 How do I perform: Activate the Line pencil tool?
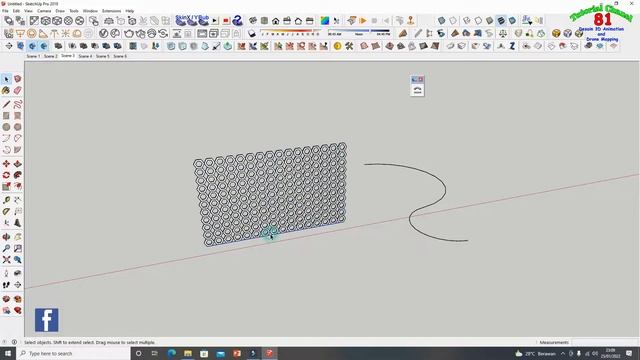tap(6, 104)
